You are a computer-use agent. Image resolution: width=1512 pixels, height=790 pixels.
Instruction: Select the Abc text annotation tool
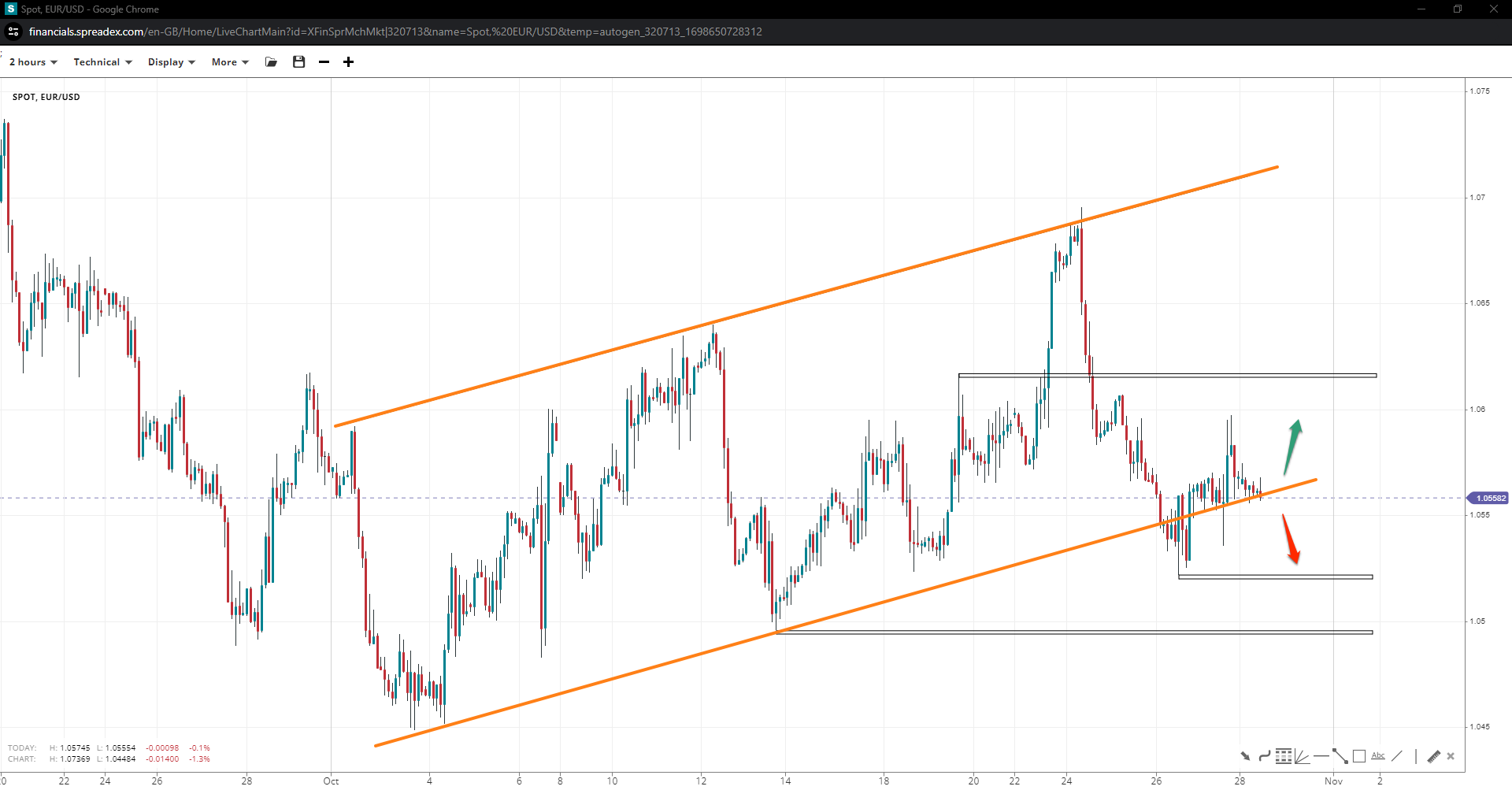click(x=1377, y=756)
